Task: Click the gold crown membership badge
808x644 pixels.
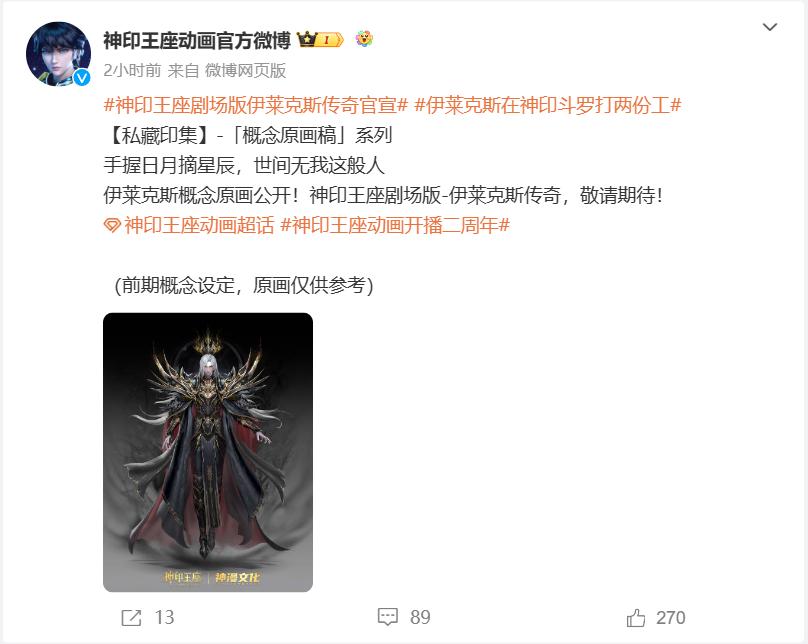Action: [320, 40]
